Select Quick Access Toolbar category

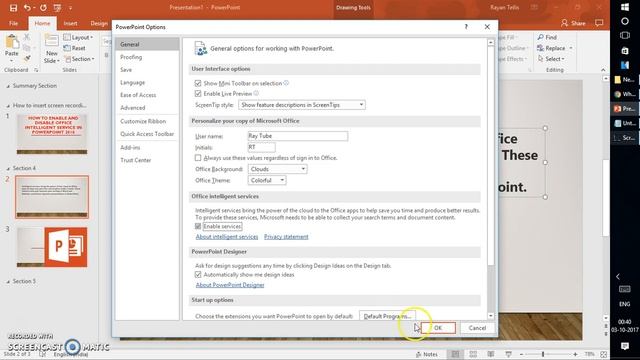(147, 134)
